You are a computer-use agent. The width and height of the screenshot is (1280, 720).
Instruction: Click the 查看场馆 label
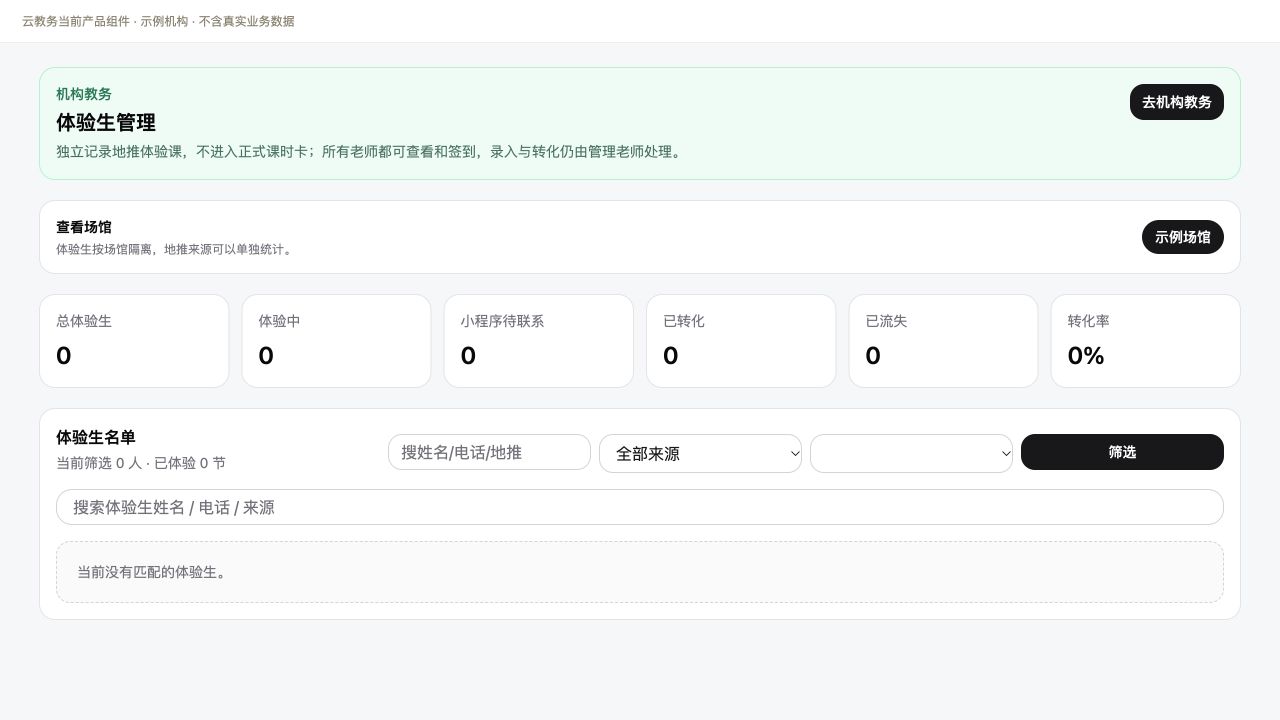point(84,227)
